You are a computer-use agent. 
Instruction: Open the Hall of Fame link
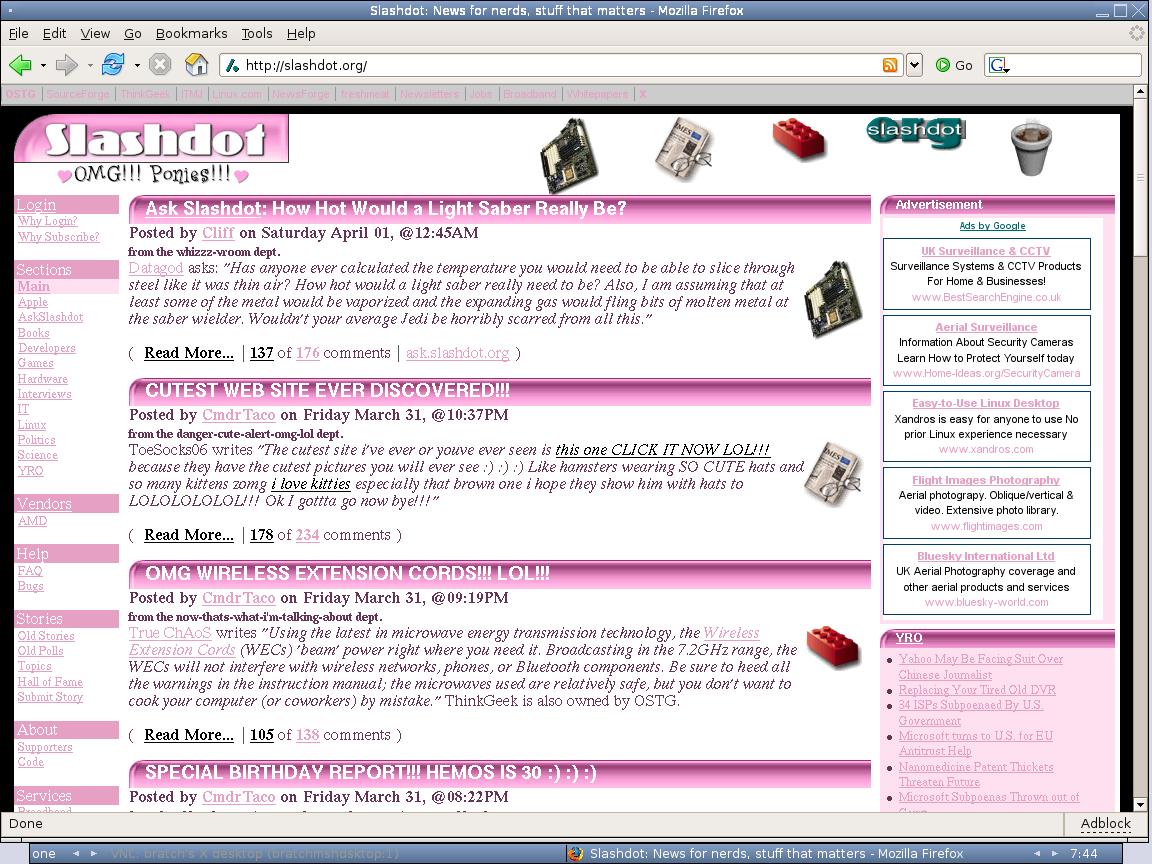[51, 682]
